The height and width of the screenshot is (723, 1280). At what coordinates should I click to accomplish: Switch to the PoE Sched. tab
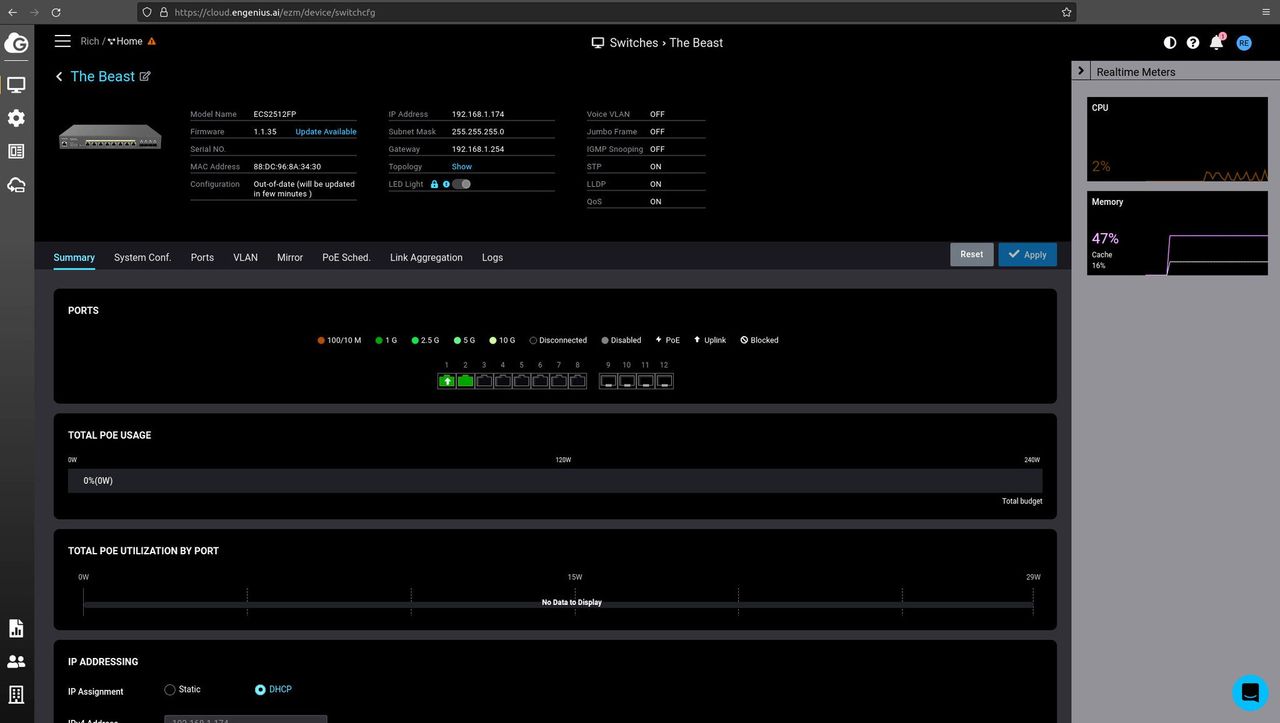(346, 258)
